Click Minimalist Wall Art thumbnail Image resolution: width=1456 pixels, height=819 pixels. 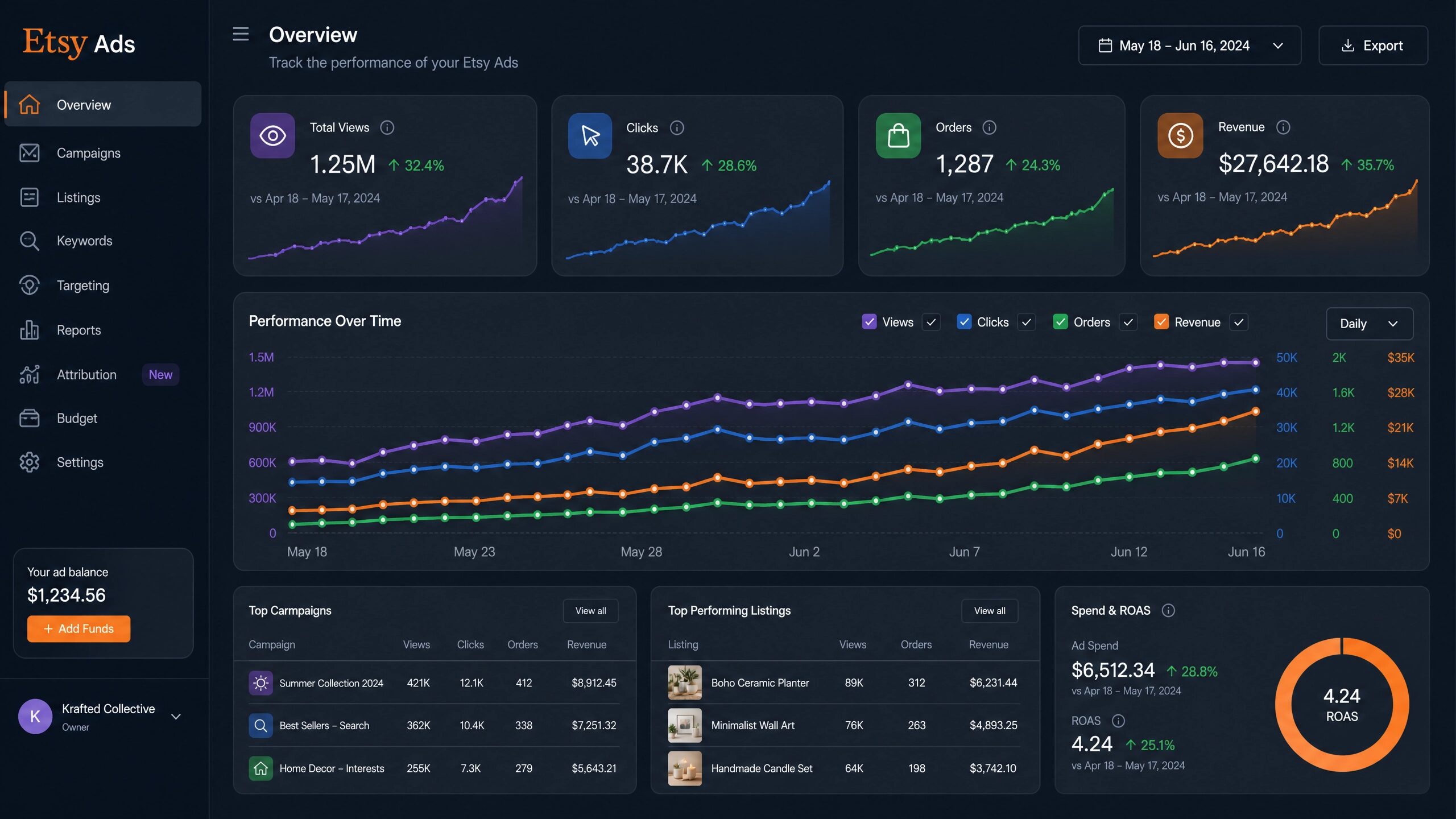coord(685,725)
